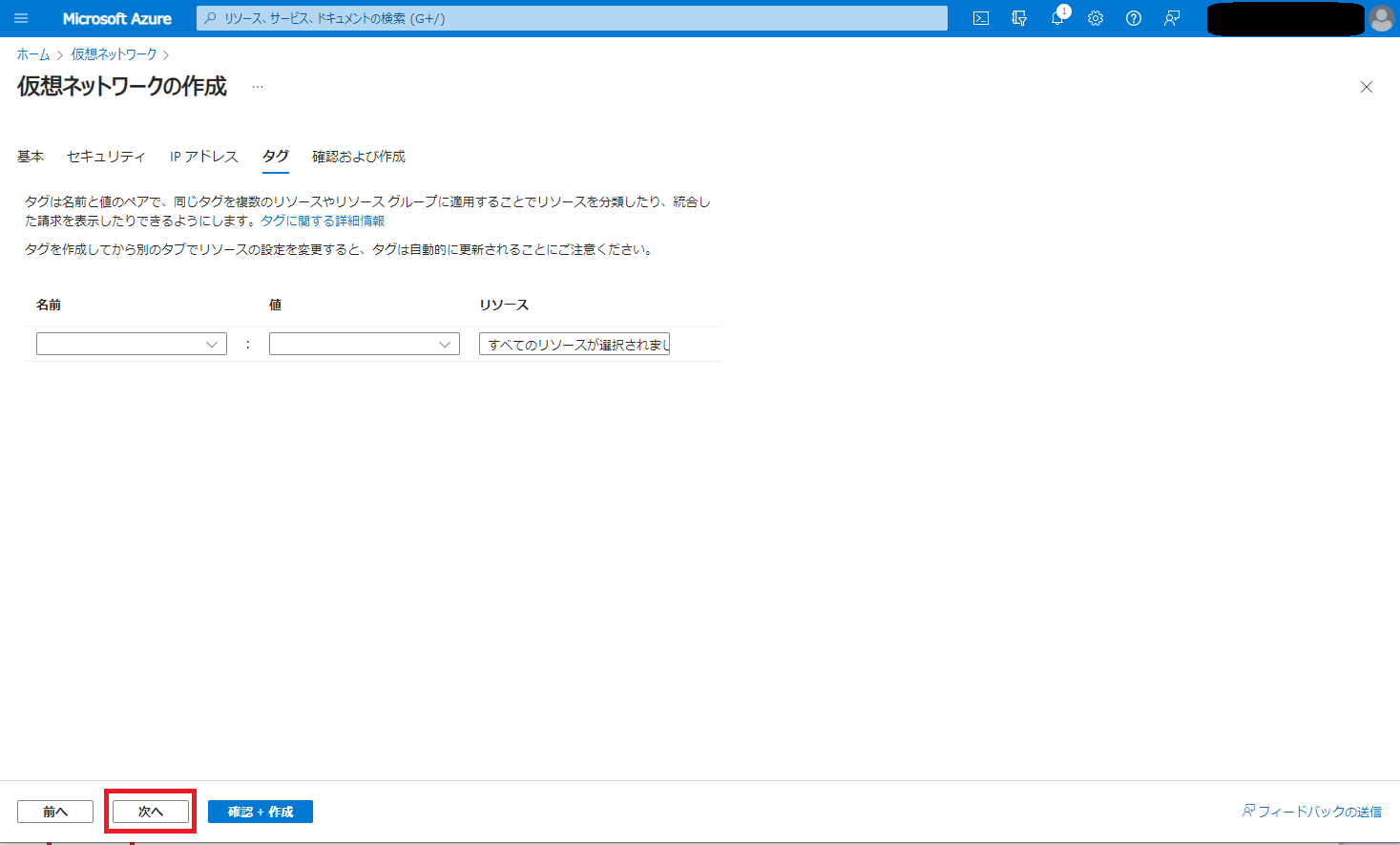Image resolution: width=1400 pixels, height=845 pixels.
Task: Click the 次へ button
Action: pos(151,812)
